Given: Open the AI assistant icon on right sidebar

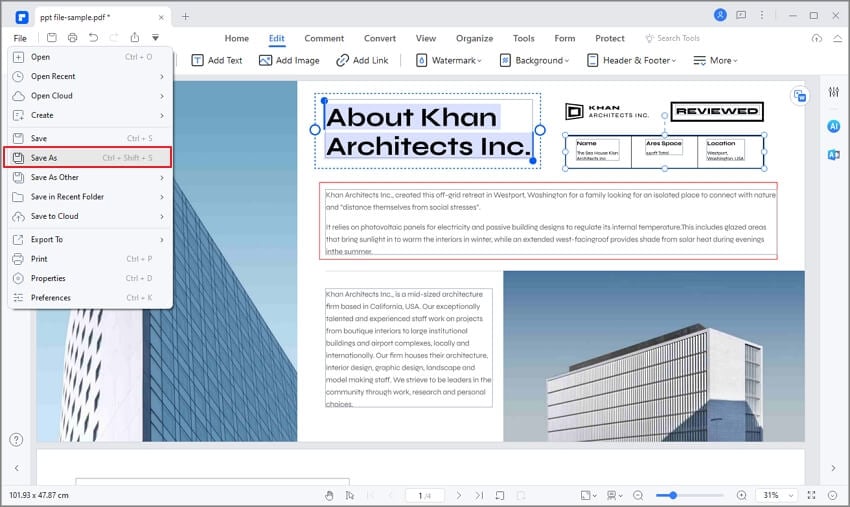Looking at the screenshot, I should 834,126.
